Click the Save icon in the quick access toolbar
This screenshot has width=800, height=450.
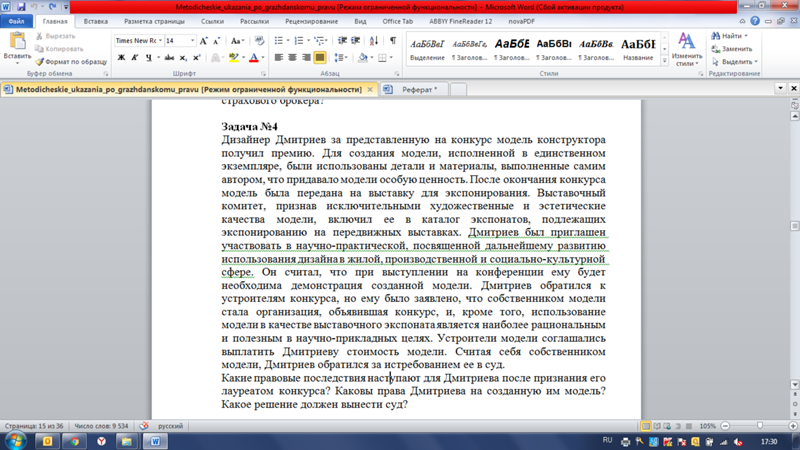pos(20,7)
